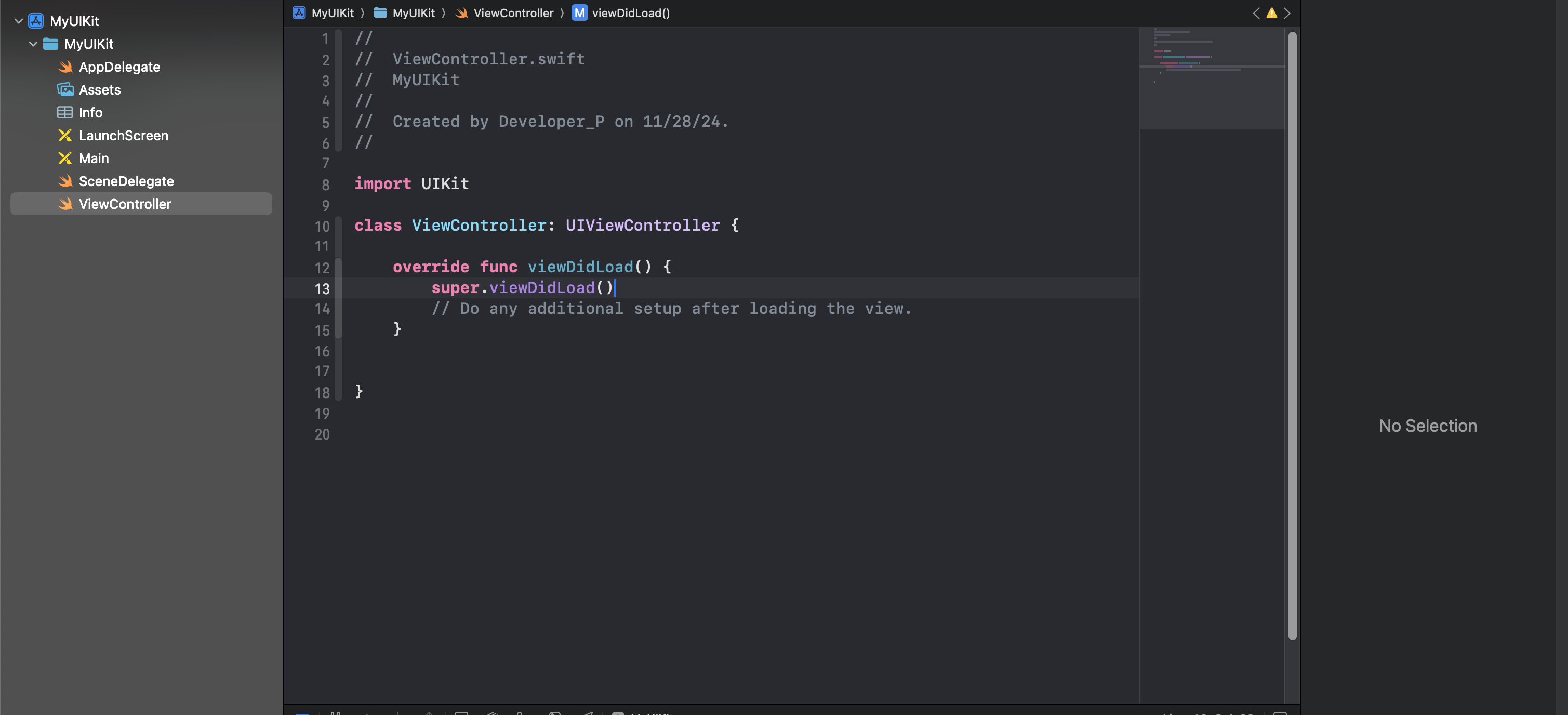Click the yellow warning issue icon

coord(1271,13)
